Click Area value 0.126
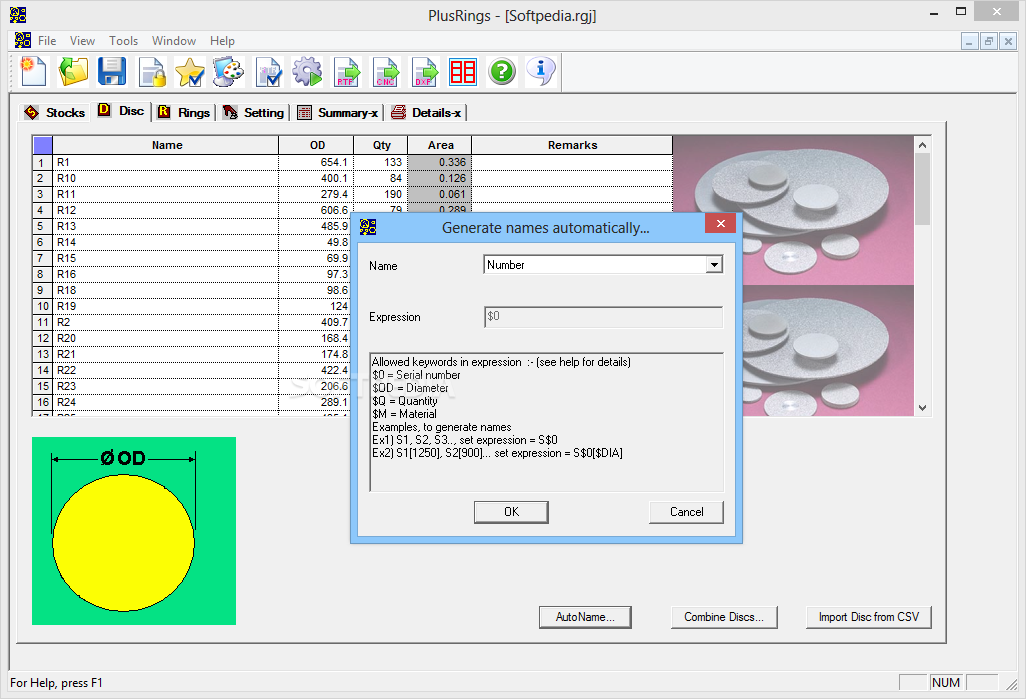Image resolution: width=1026 pixels, height=699 pixels. pos(440,178)
